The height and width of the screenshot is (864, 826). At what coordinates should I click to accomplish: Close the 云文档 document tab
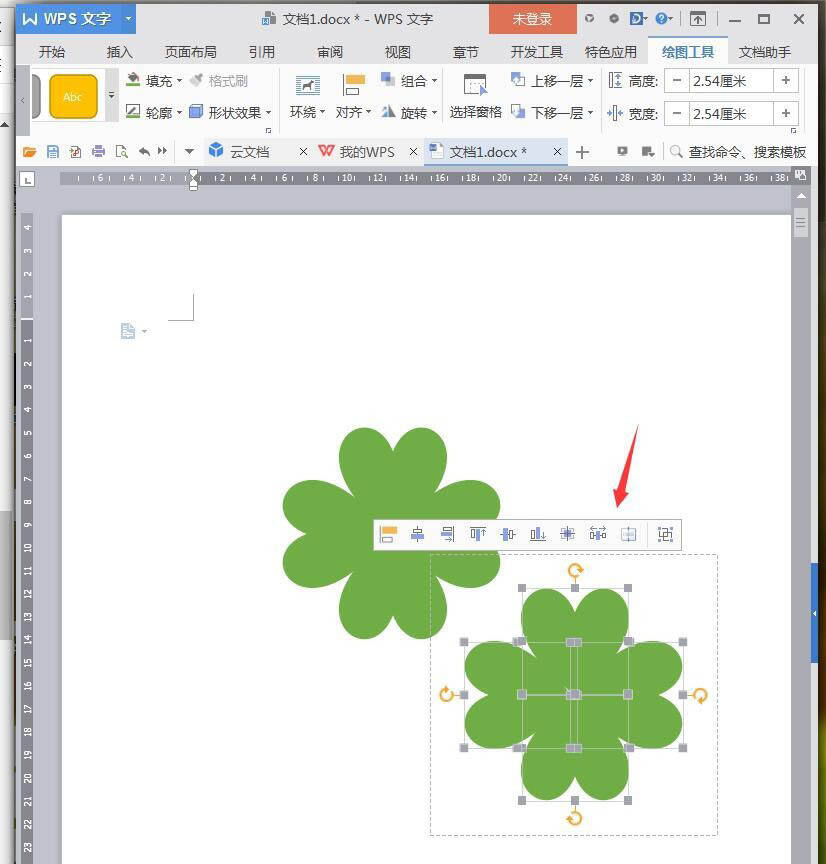(303, 152)
